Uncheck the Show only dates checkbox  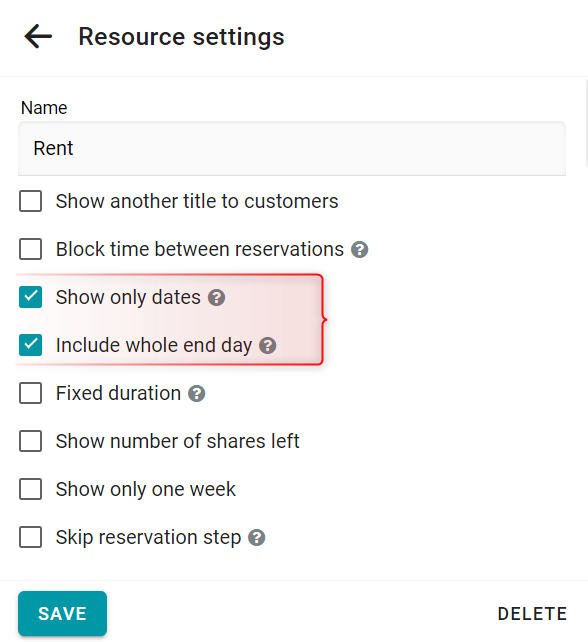31,297
